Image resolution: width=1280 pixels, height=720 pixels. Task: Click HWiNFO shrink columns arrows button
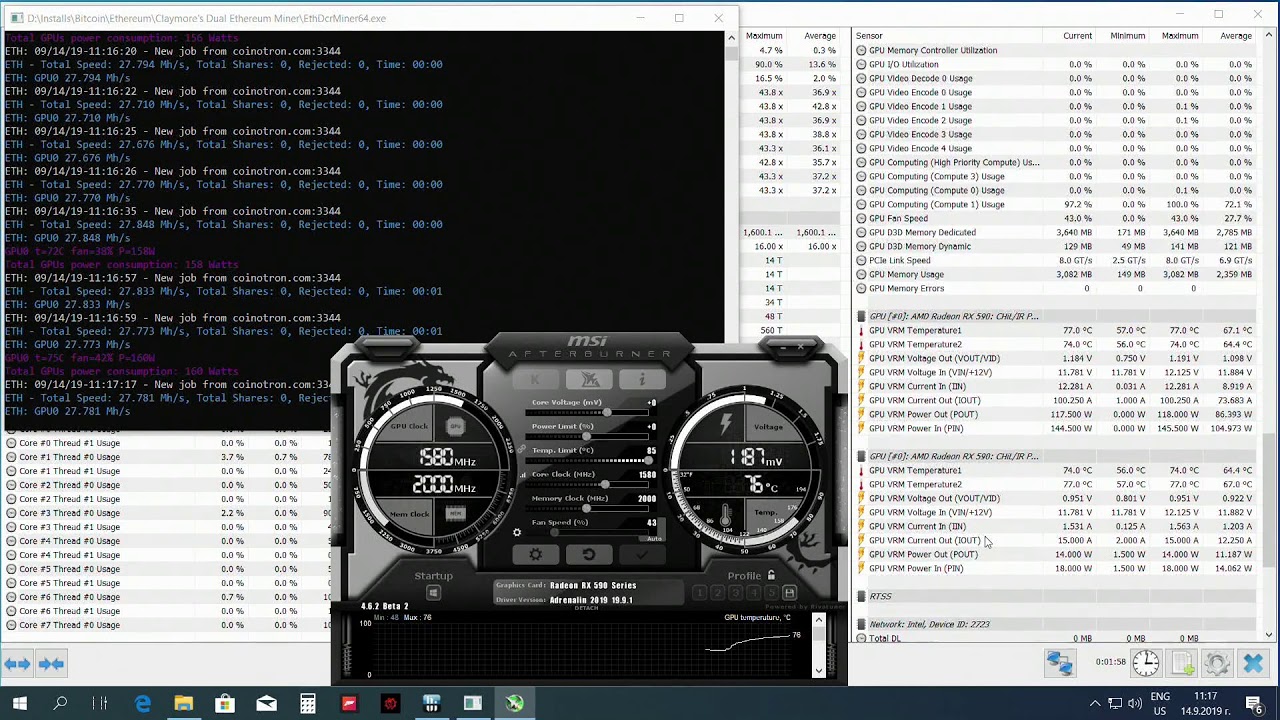point(51,663)
